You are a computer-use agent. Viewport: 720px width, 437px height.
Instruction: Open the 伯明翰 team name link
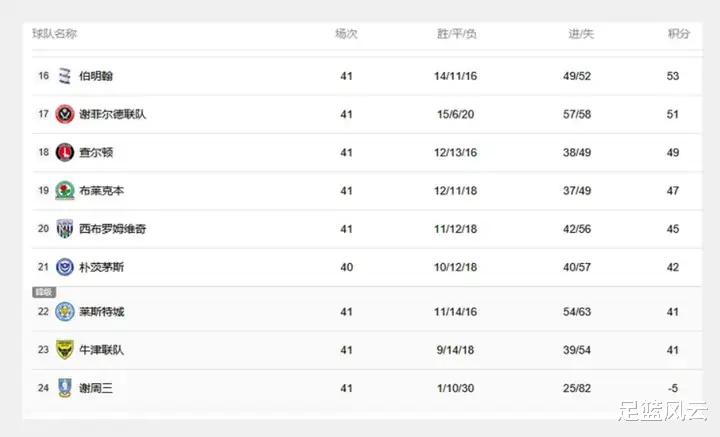pos(96,76)
